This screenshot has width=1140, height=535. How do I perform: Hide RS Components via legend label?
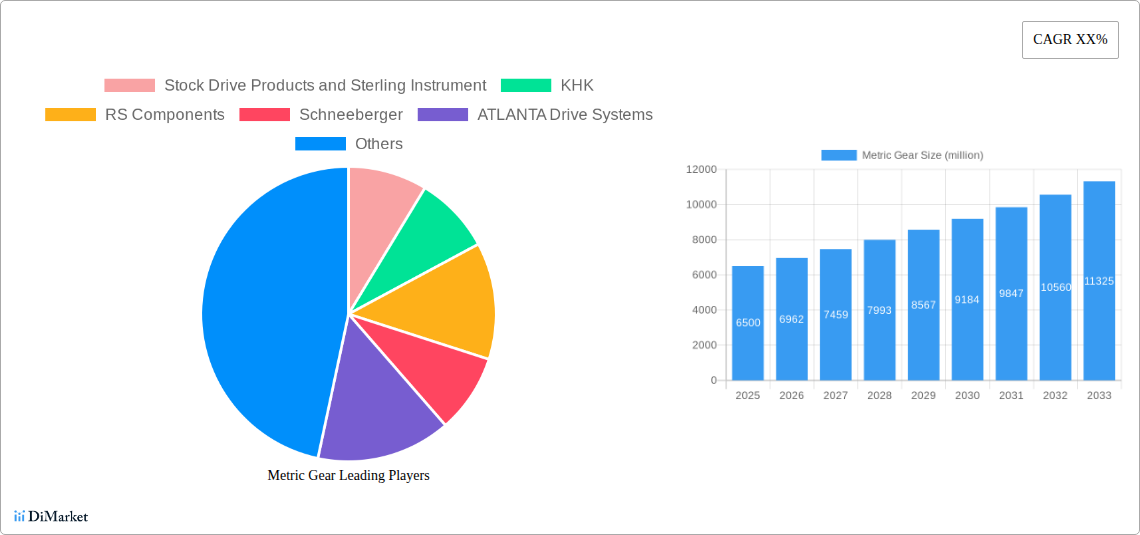pos(164,115)
